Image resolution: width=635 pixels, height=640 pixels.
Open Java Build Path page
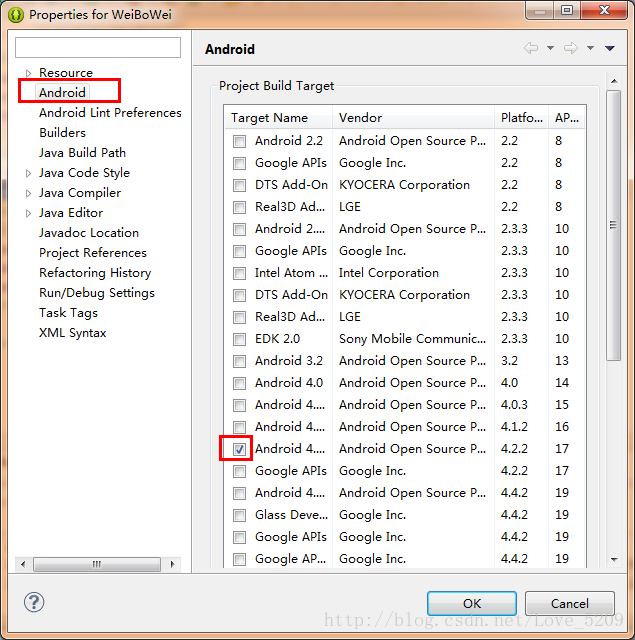[x=82, y=153]
